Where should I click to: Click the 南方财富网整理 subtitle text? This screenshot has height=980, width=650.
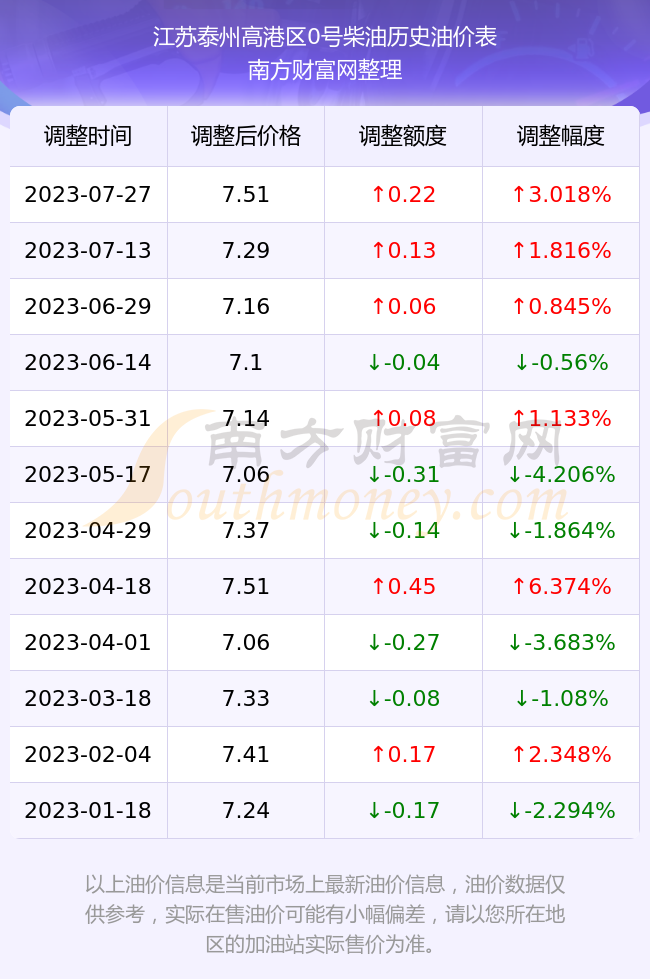tap(325, 69)
